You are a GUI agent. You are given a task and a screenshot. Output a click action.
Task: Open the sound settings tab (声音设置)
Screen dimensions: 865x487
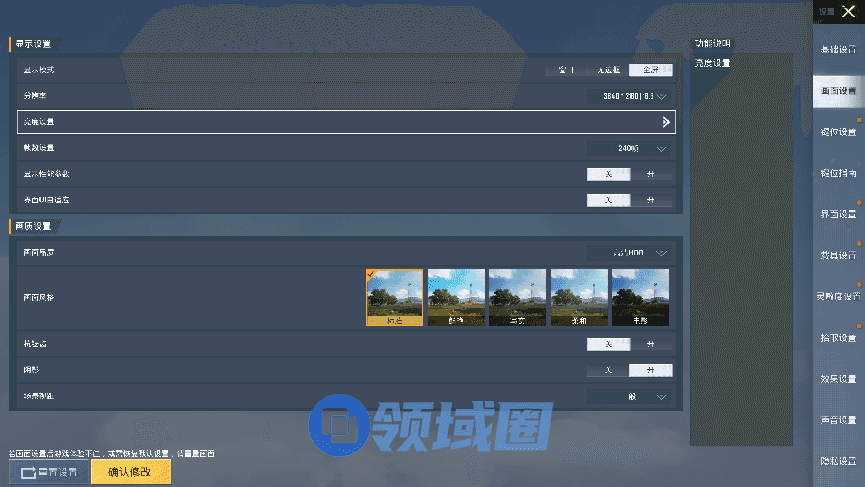(838, 420)
